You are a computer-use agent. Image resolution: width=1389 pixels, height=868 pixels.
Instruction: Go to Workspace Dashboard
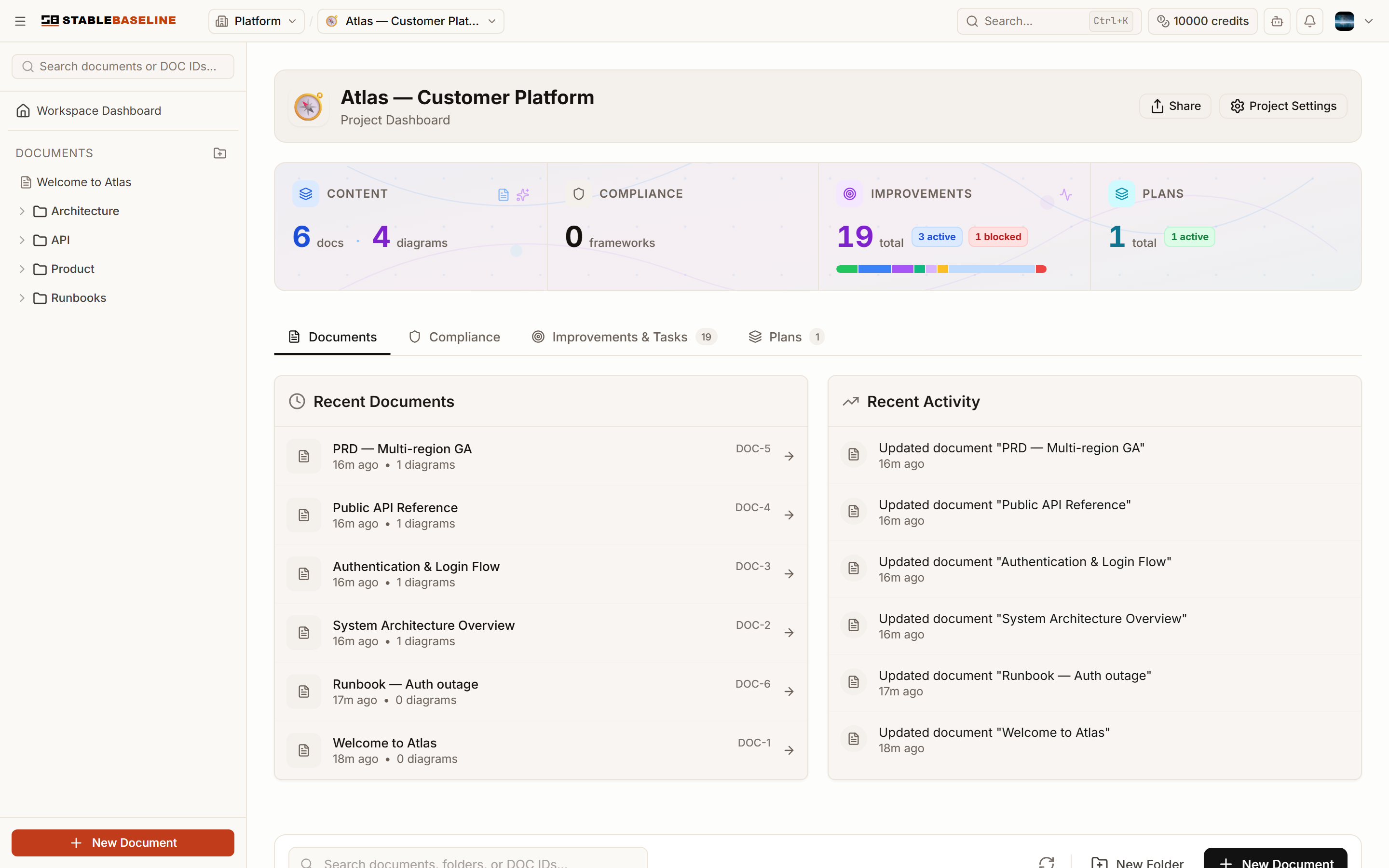point(123,111)
